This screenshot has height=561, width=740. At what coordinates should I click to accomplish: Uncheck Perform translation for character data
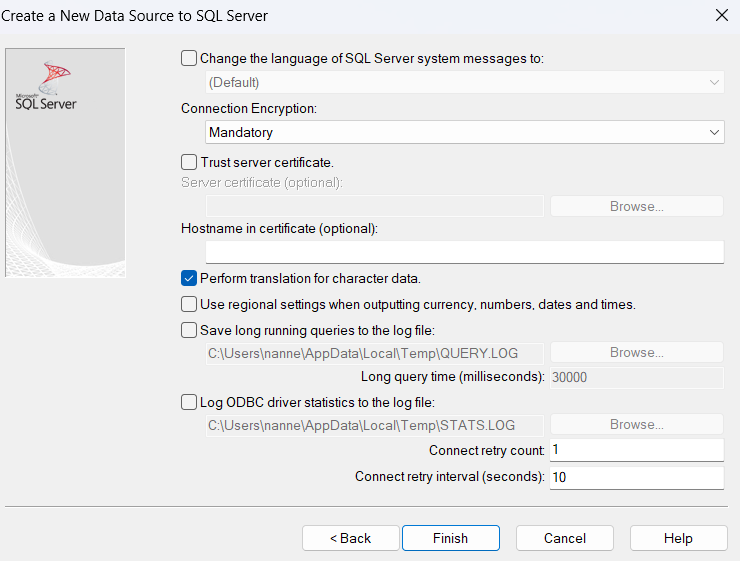(x=189, y=278)
